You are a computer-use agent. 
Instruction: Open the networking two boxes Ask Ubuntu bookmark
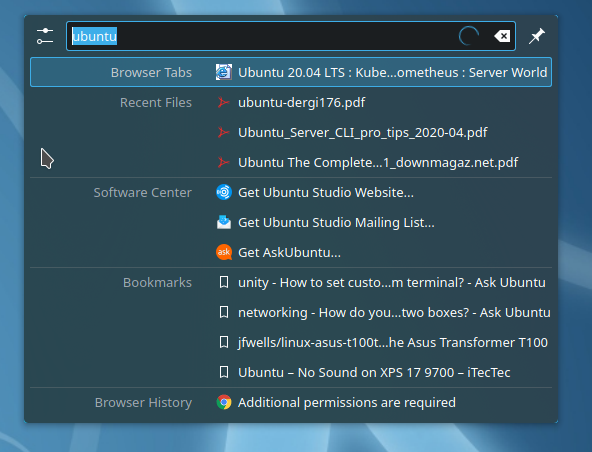tap(394, 313)
